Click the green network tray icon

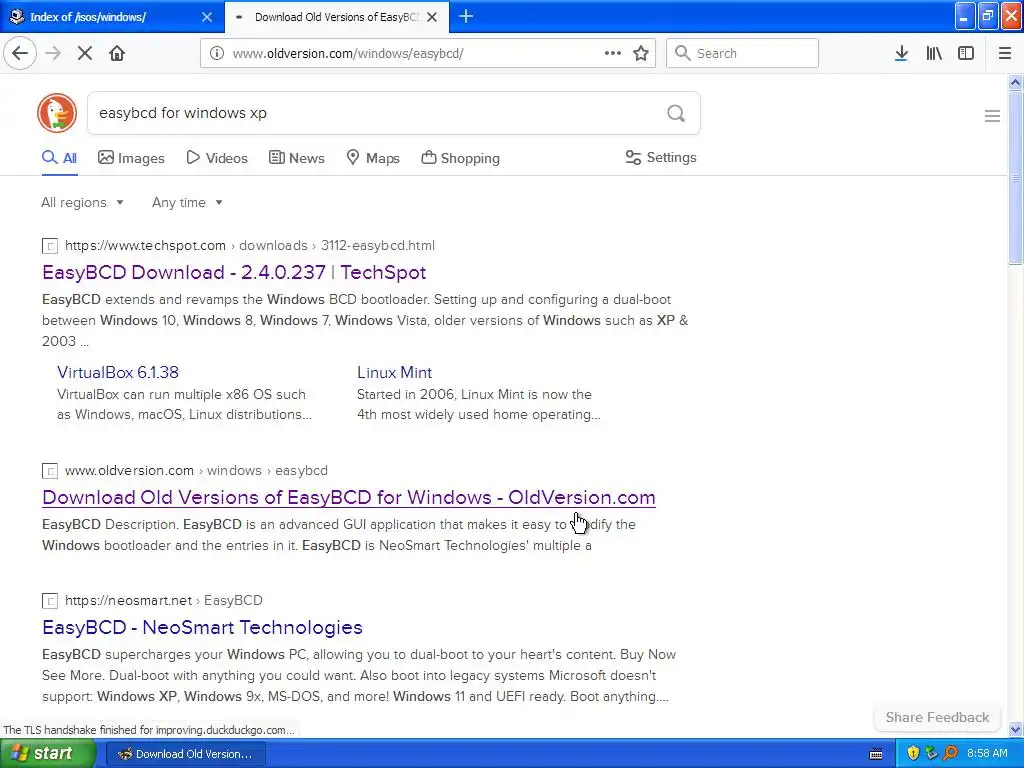click(x=932, y=754)
